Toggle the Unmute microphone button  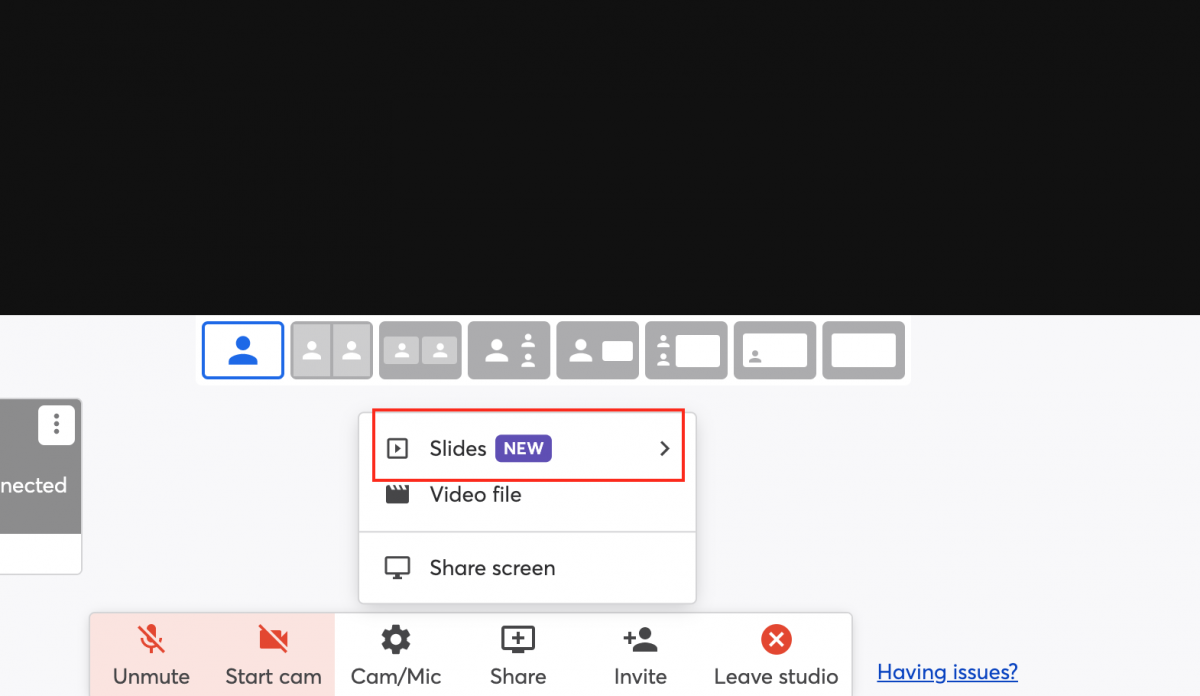pyautogui.click(x=151, y=655)
